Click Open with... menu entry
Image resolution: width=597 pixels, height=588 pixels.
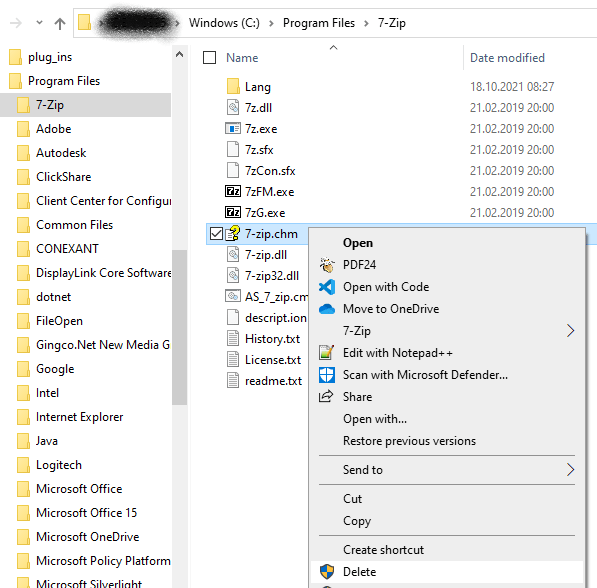[x=375, y=419]
